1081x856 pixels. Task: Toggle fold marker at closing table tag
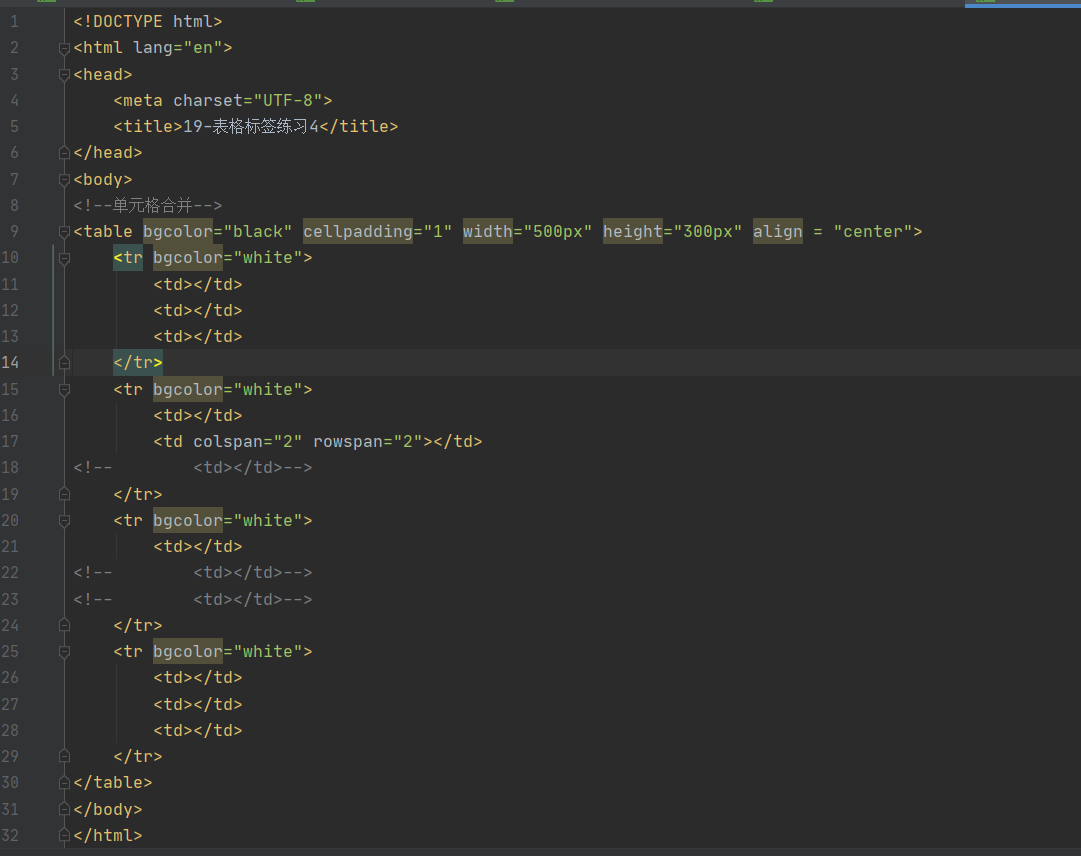pos(64,783)
